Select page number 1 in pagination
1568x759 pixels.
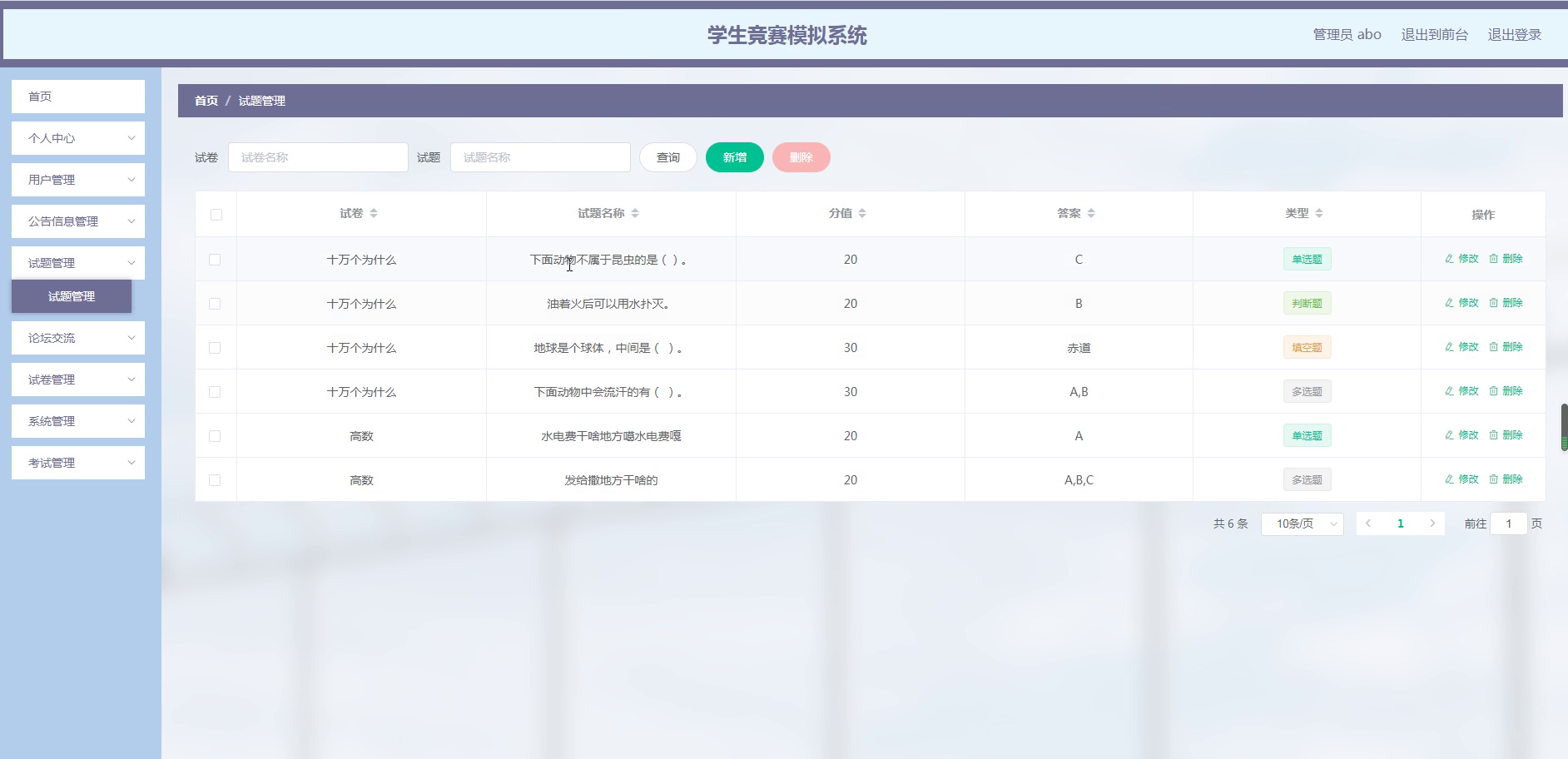(1401, 523)
